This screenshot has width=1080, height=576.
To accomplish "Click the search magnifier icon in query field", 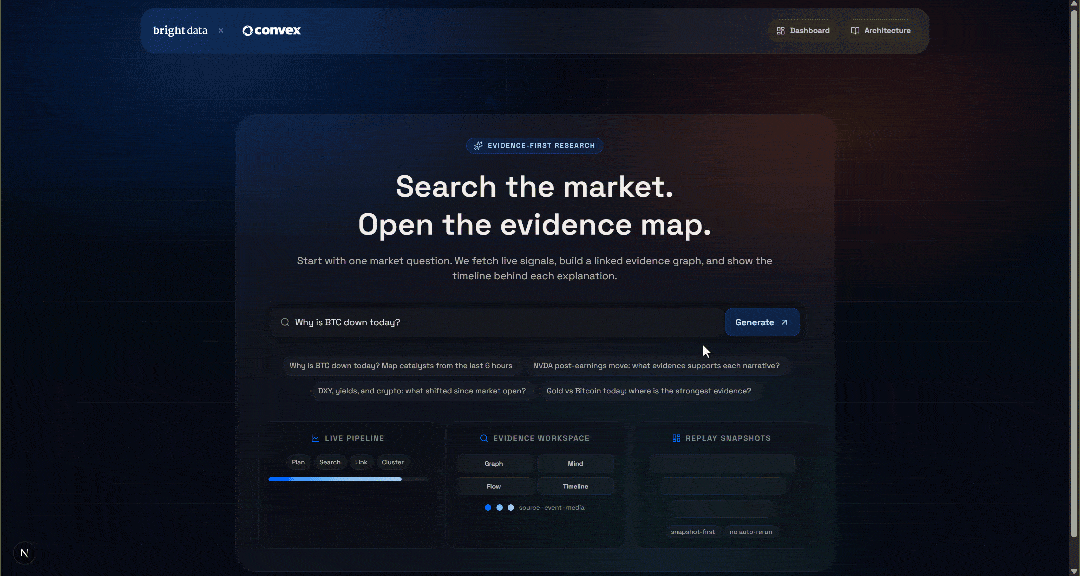I will [285, 323].
